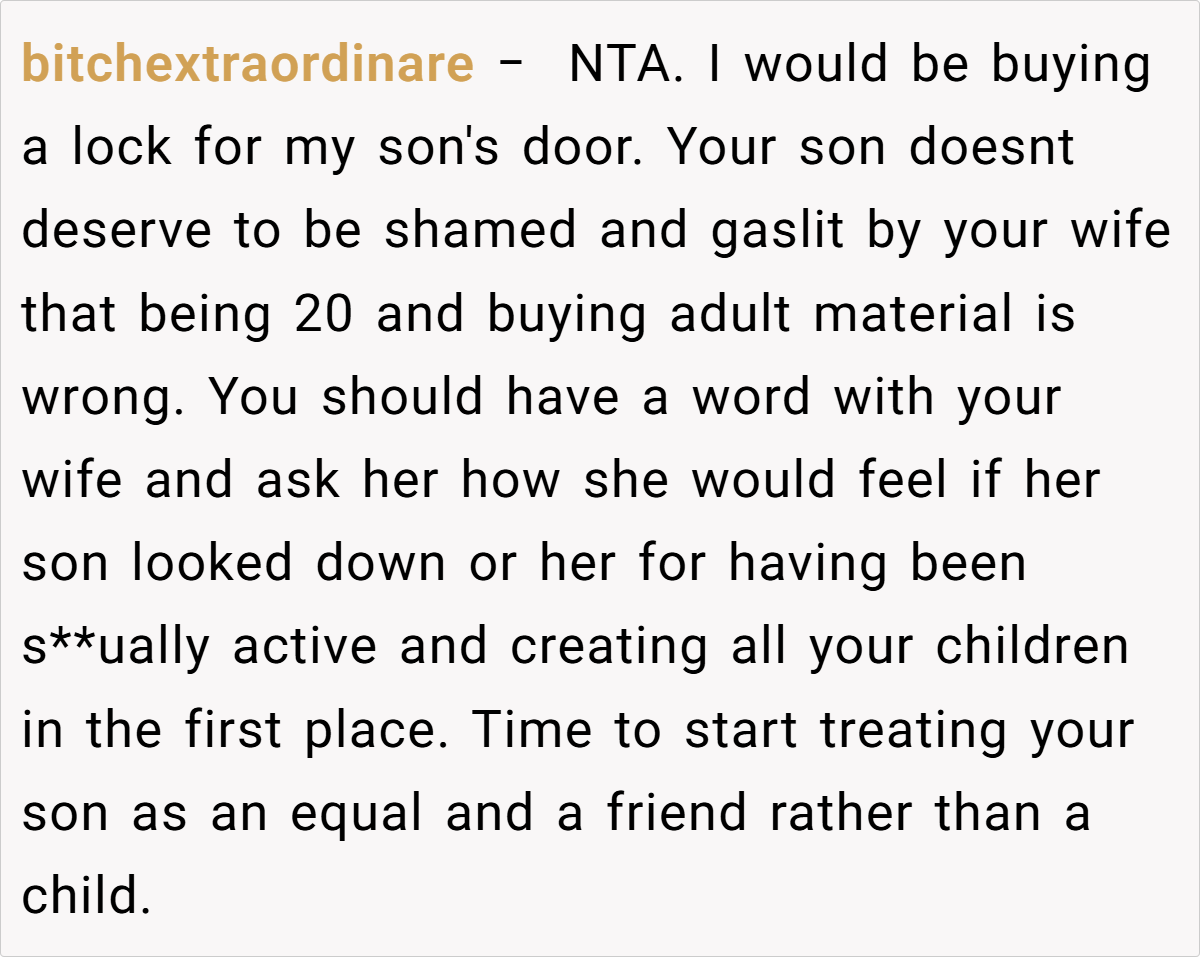Viewport: 1200px width, 958px height.
Task: Click the word shamed
Action: point(480,231)
